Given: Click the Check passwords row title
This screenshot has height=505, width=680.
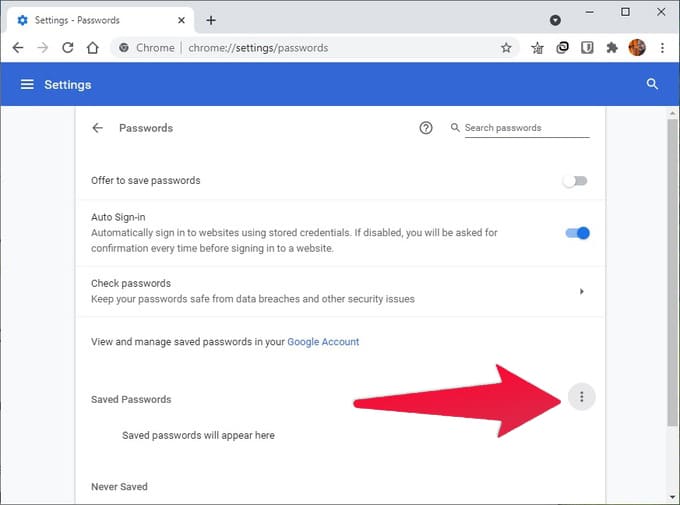Looking at the screenshot, I should (131, 283).
